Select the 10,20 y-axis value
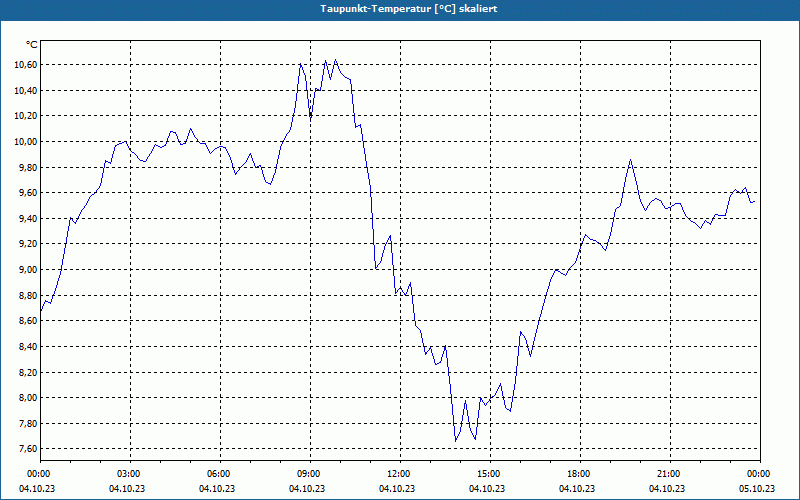Image resolution: width=800 pixels, height=500 pixels. [26, 116]
